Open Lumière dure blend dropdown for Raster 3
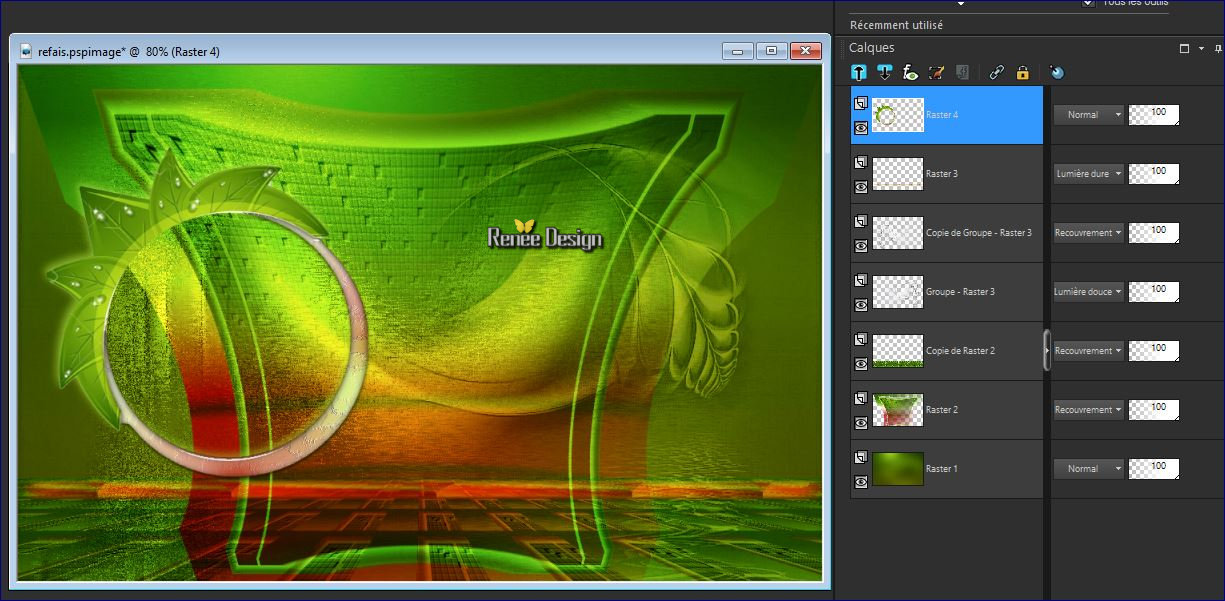Screen dimensions: 1225x601 coord(1088,174)
